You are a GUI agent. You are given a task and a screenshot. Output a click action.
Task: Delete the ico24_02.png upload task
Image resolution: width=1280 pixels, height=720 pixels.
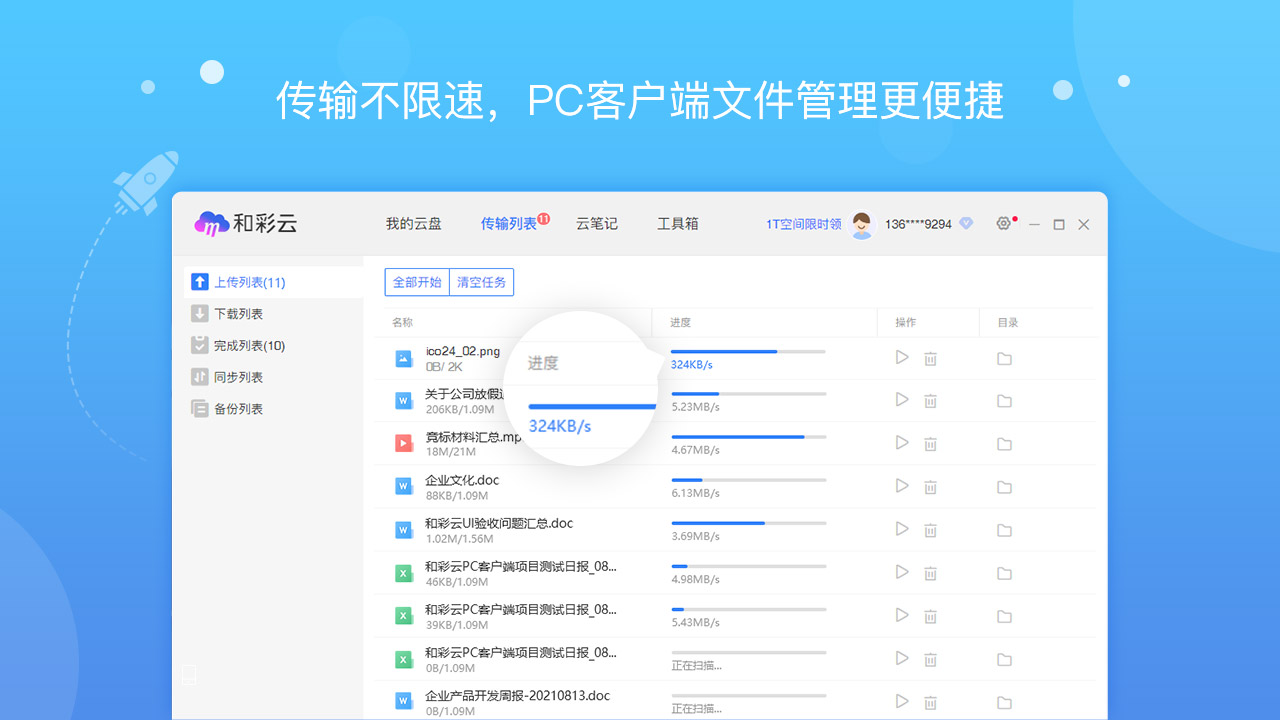coord(930,358)
